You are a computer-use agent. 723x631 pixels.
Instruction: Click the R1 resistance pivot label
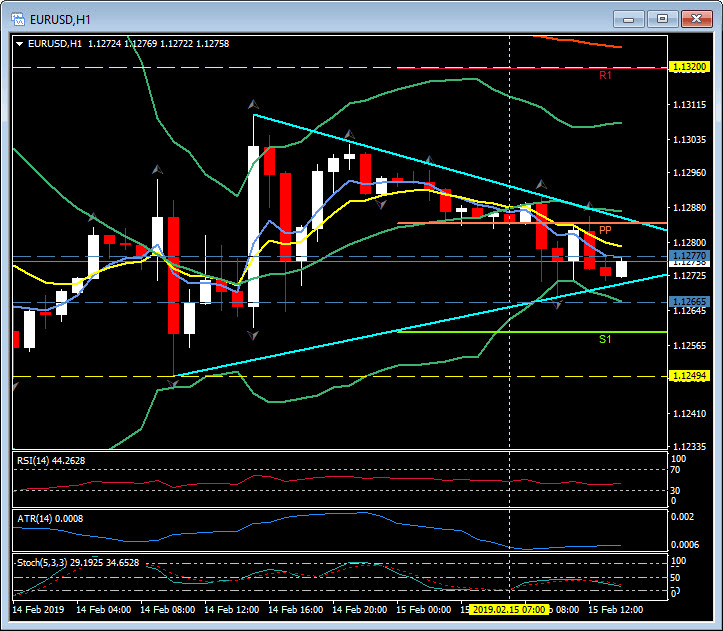coord(605,76)
